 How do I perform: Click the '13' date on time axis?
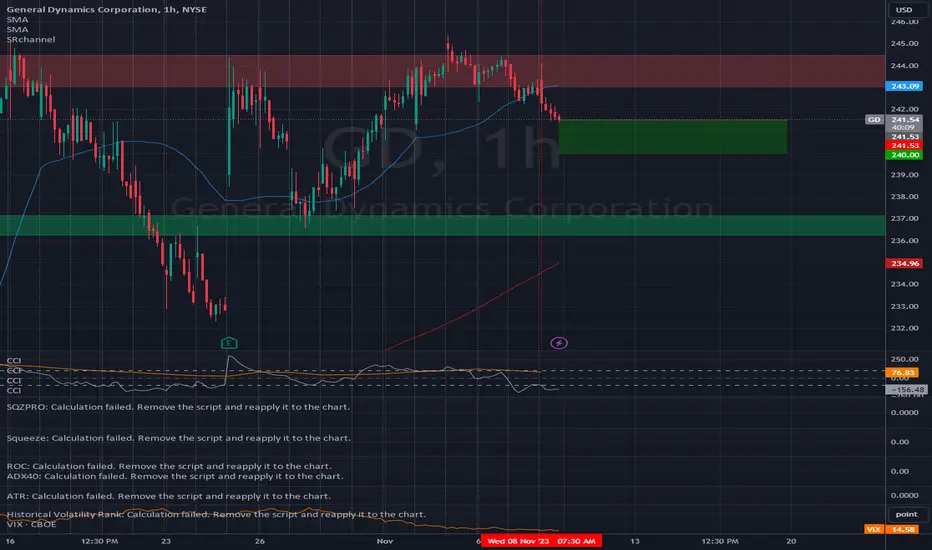point(635,541)
